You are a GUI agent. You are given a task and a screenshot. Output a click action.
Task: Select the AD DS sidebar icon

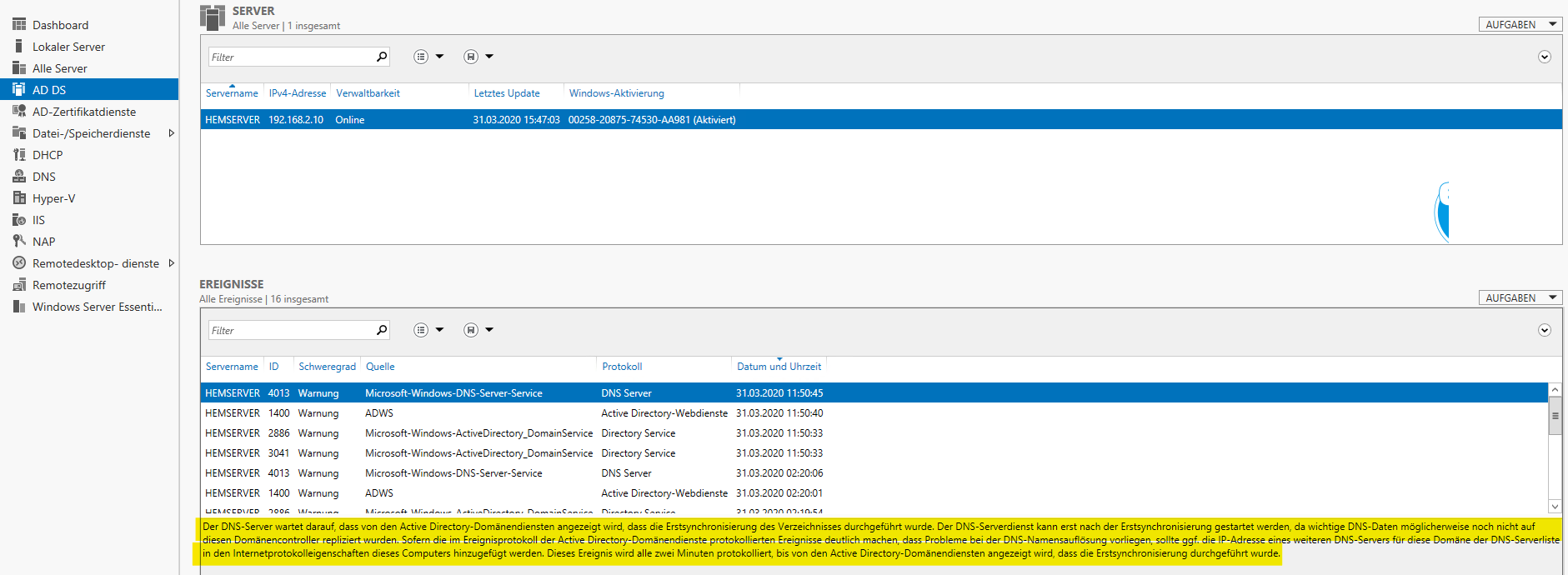pyautogui.click(x=19, y=90)
